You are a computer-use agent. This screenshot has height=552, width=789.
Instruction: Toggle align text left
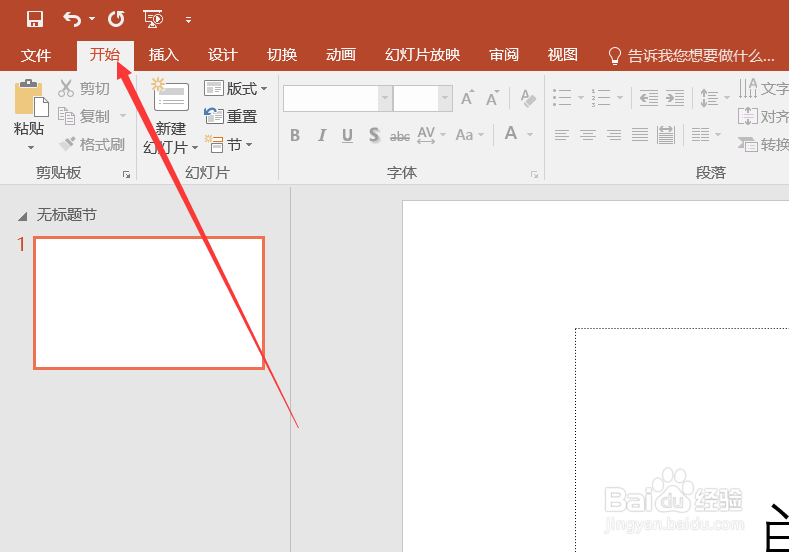click(x=562, y=135)
